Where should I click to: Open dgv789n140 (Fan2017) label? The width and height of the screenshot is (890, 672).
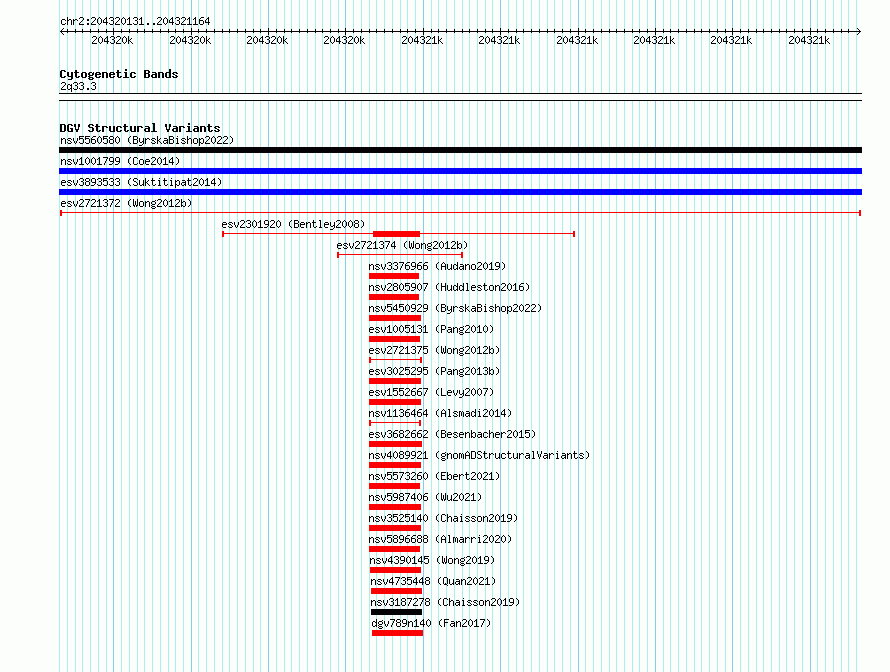[x=431, y=623]
